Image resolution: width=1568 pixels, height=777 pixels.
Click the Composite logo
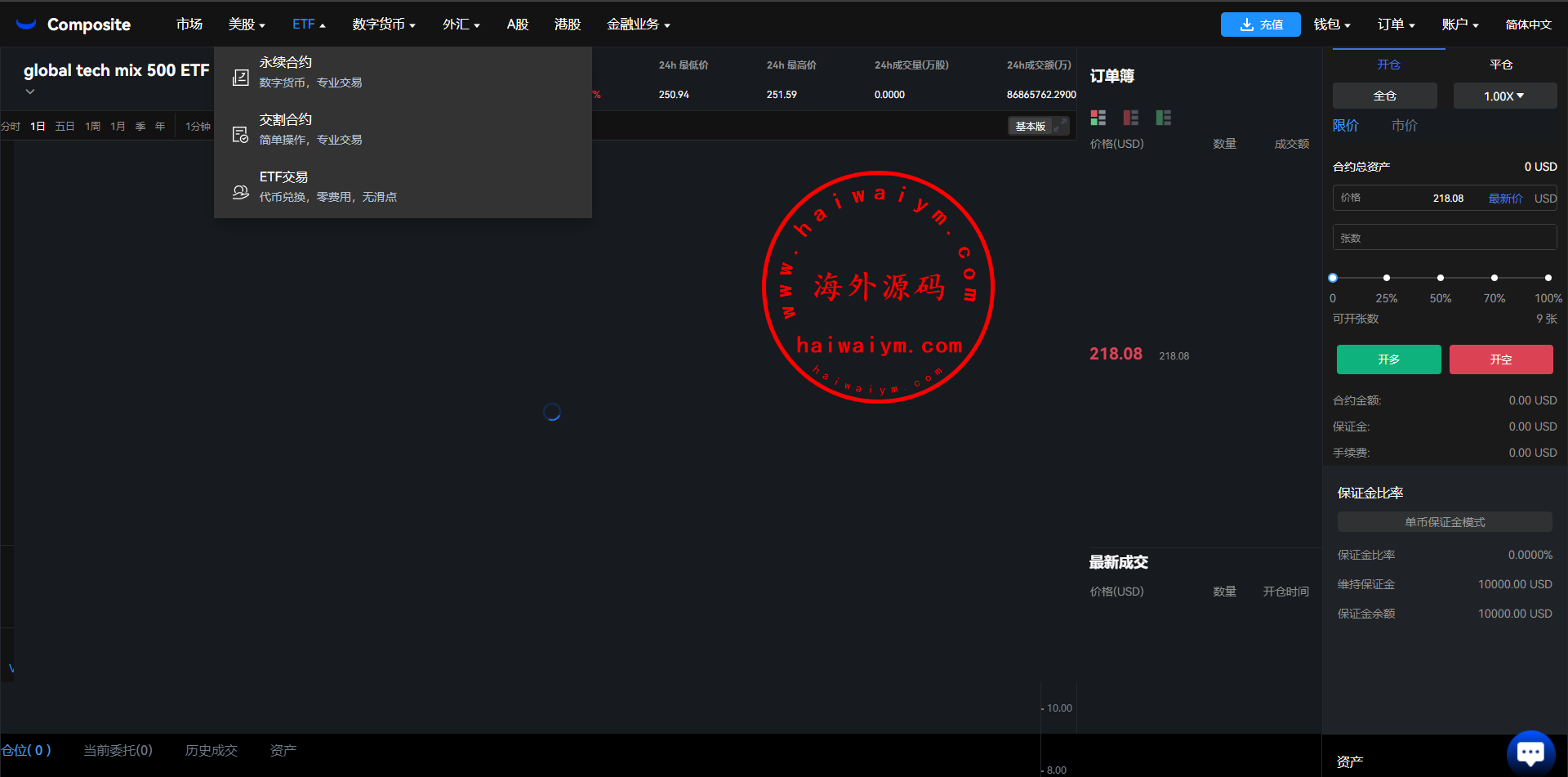click(x=73, y=25)
